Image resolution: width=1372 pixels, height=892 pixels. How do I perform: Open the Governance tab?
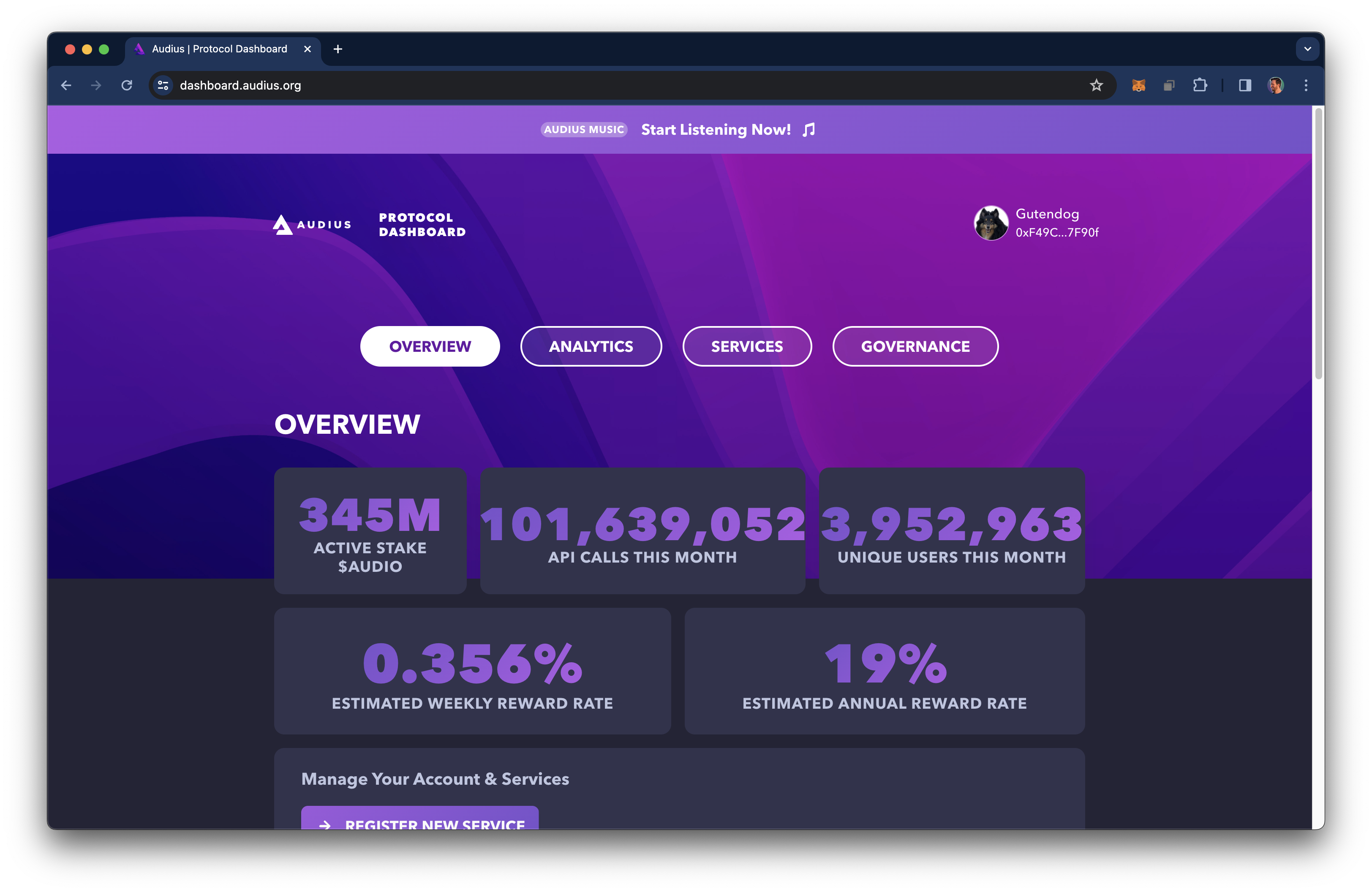915,346
